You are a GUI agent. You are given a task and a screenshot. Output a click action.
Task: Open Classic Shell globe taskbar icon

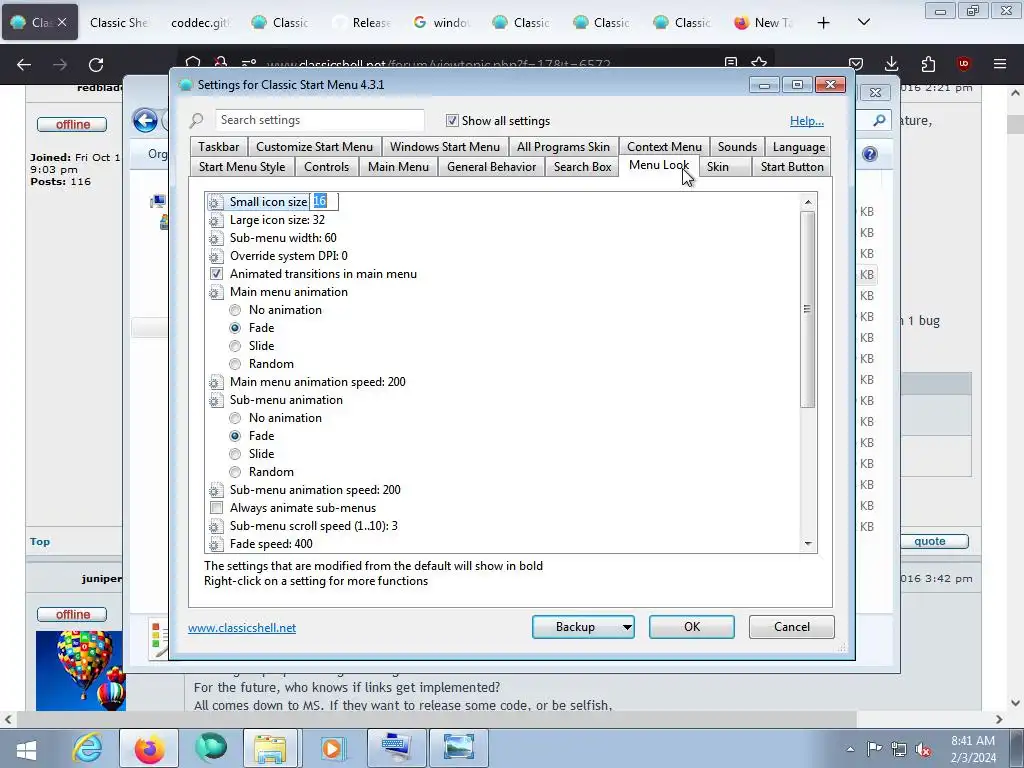pos(210,748)
